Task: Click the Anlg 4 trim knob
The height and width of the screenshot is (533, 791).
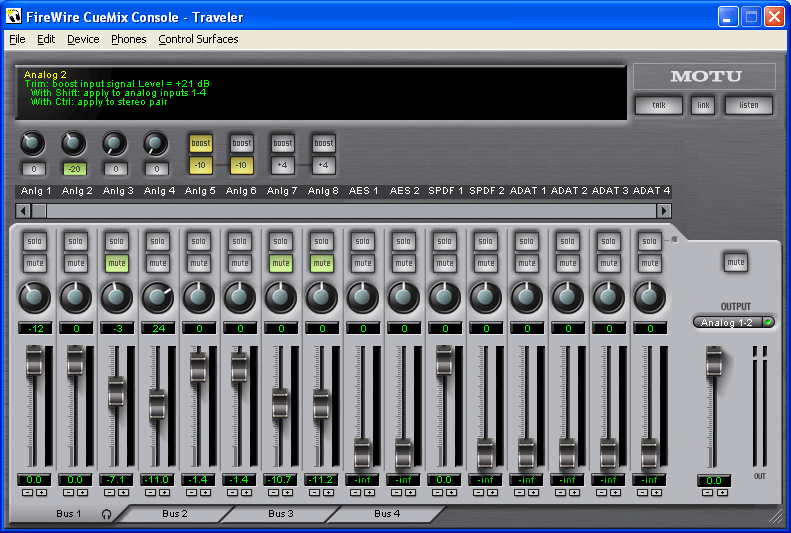Action: point(155,144)
